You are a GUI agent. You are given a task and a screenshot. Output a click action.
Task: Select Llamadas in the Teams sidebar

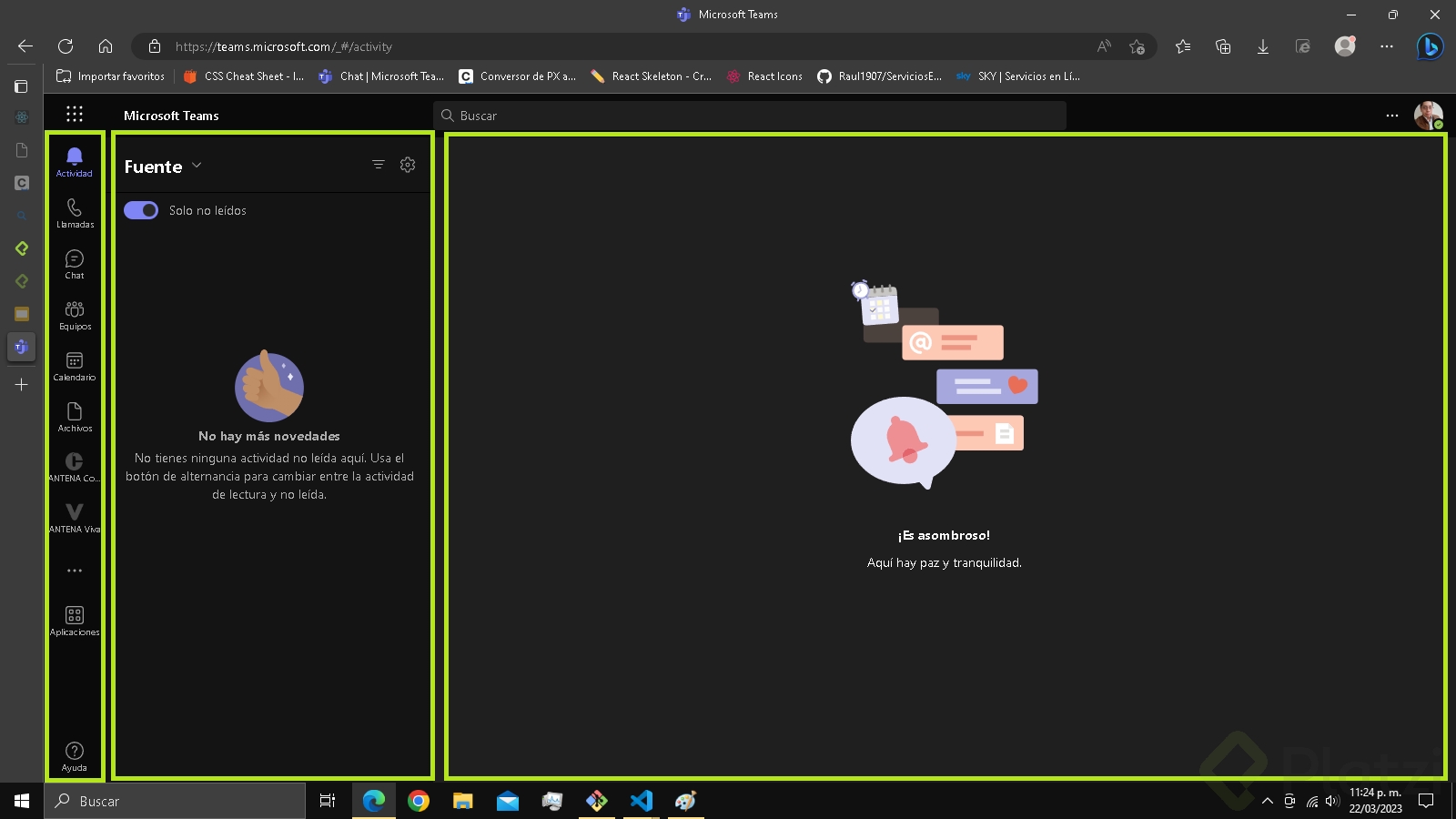pyautogui.click(x=74, y=213)
